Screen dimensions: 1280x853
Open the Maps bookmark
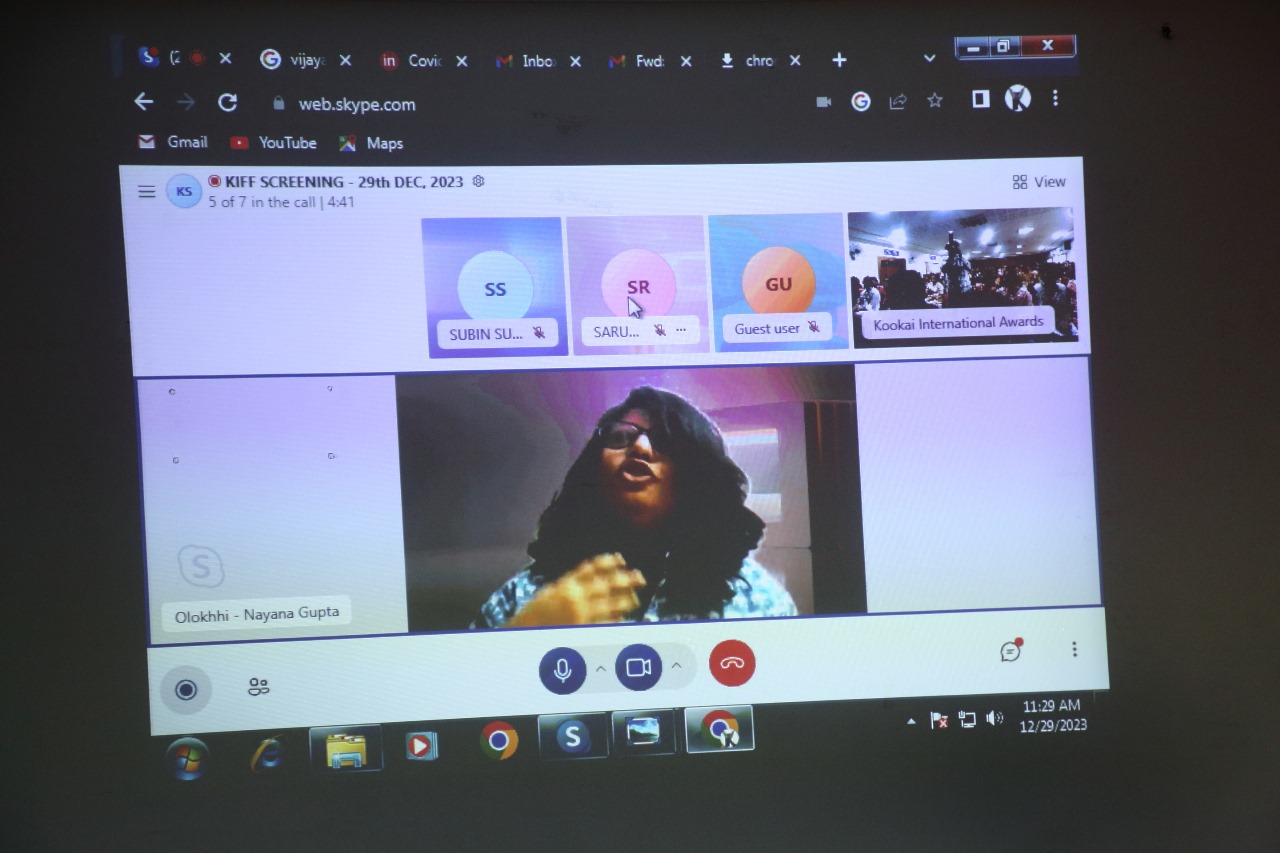coord(371,144)
